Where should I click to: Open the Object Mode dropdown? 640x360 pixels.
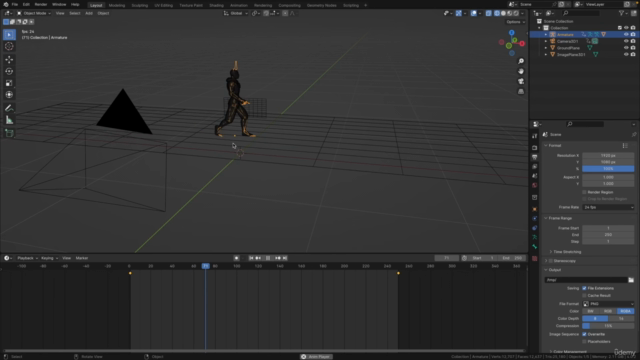tap(34, 13)
